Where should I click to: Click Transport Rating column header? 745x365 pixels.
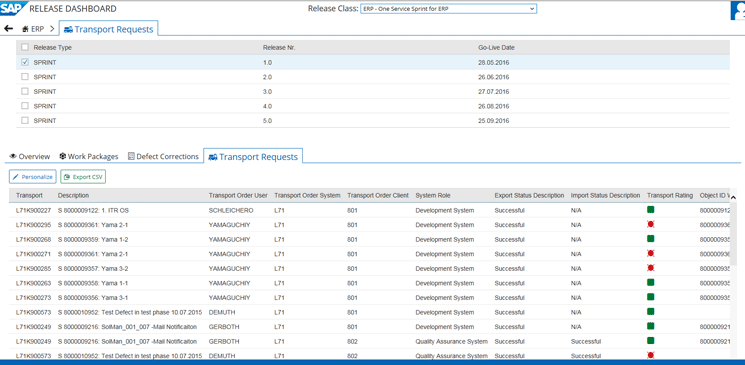(x=670, y=195)
